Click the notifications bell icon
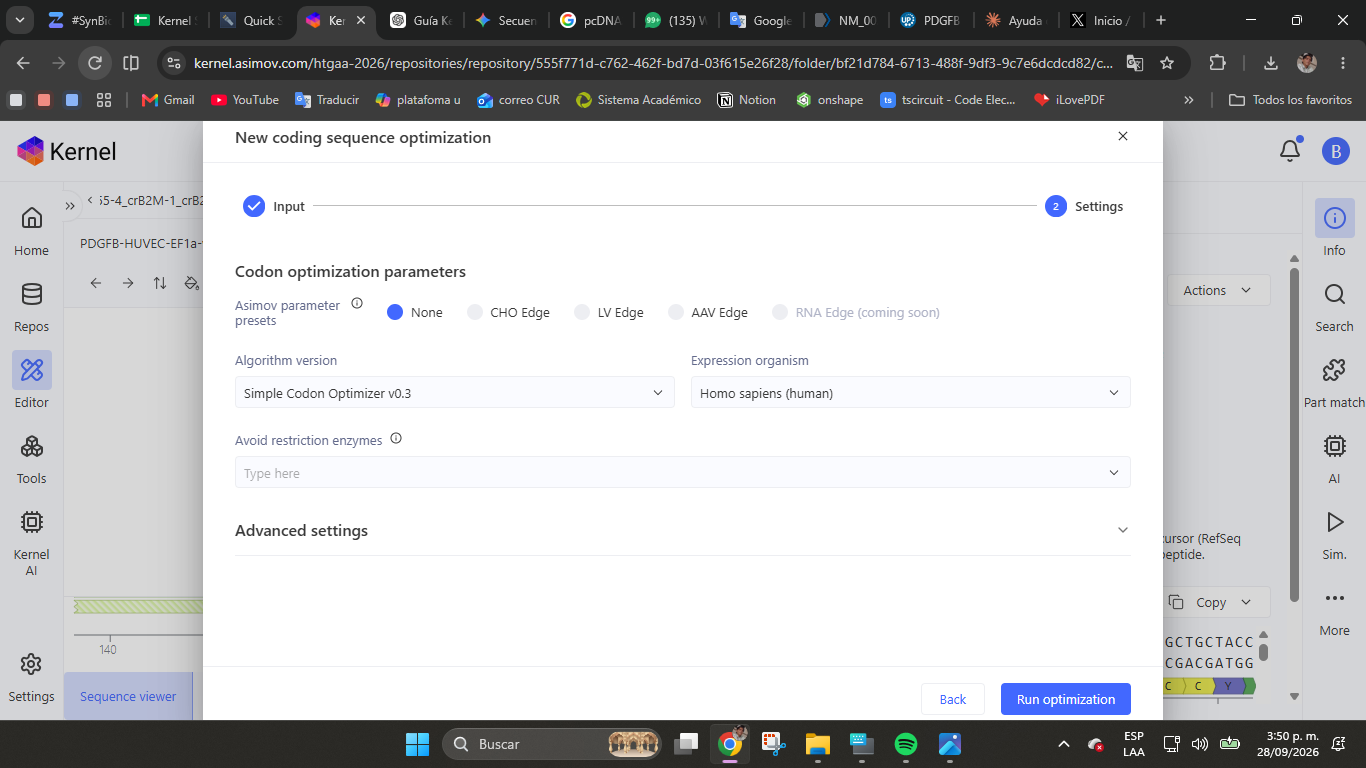 1290,151
